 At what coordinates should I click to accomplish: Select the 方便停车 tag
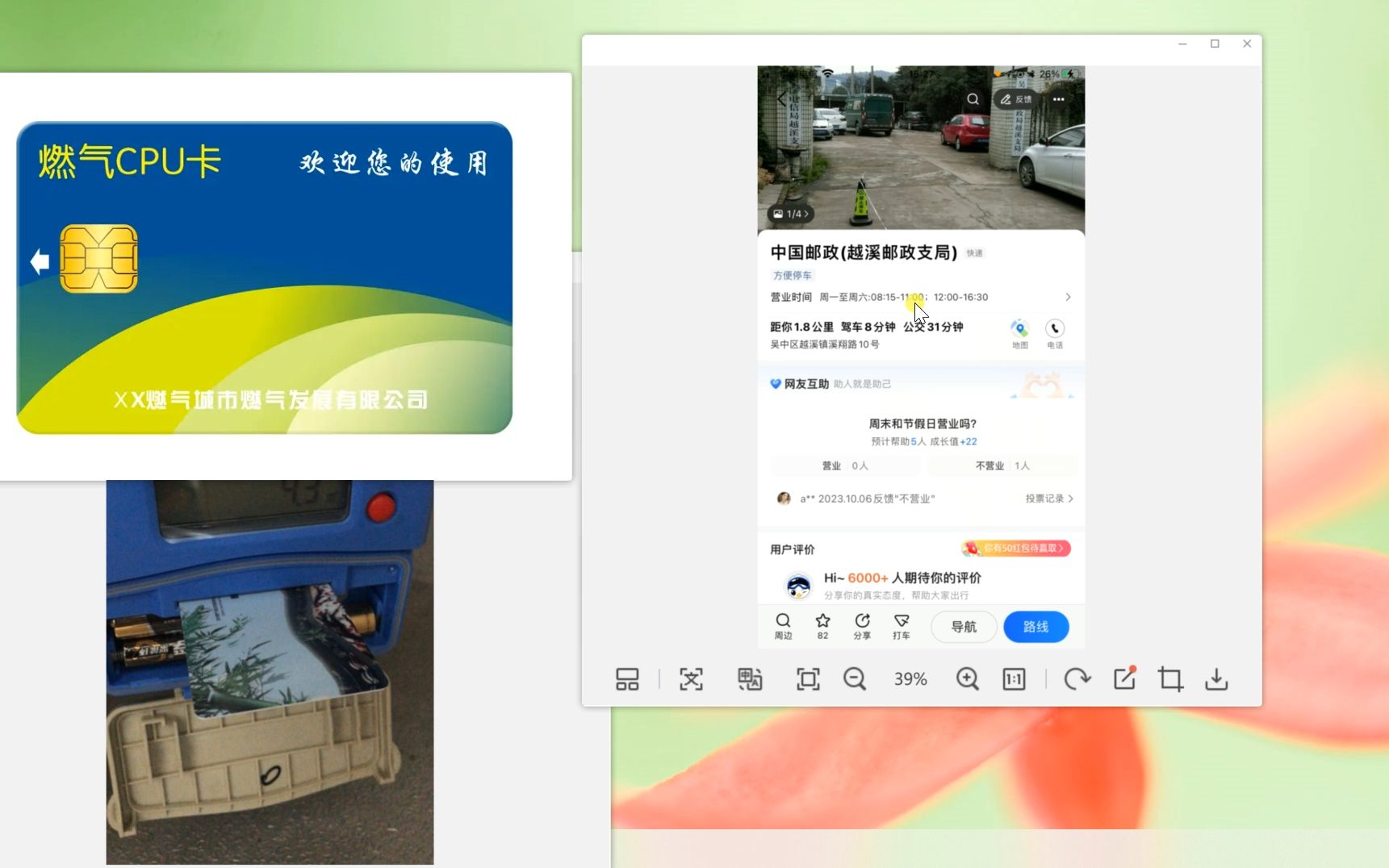tap(793, 275)
